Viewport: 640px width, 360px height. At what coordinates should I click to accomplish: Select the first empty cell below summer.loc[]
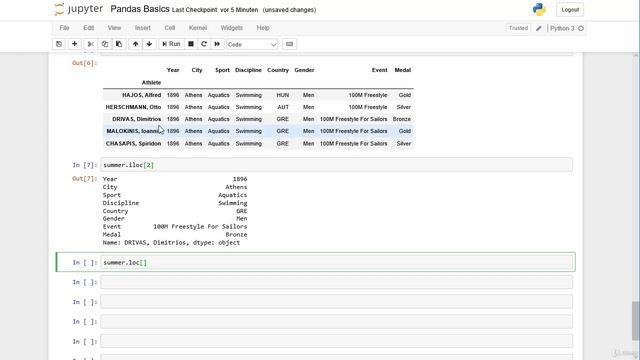click(x=336, y=282)
